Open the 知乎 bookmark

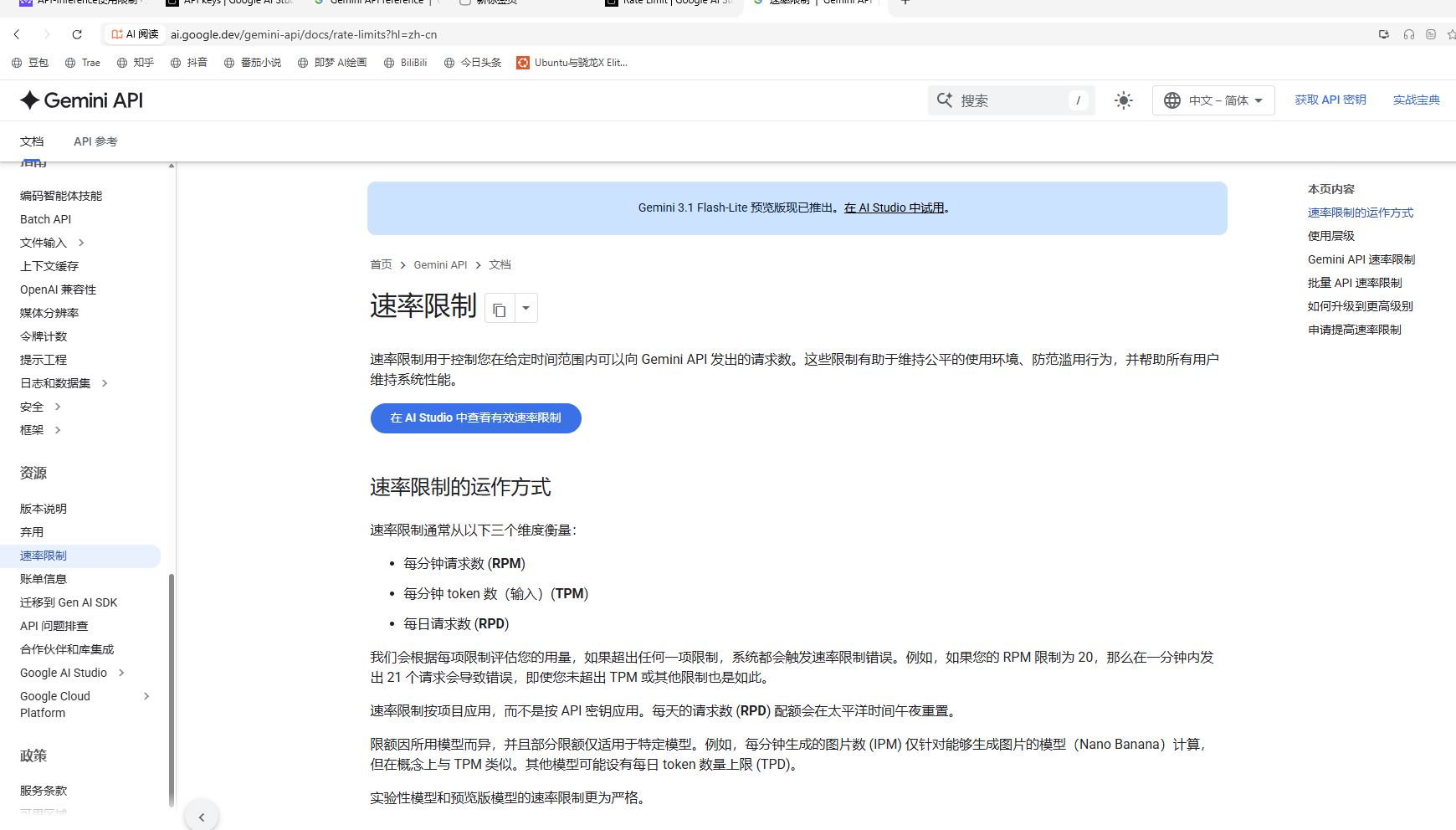coord(136,63)
